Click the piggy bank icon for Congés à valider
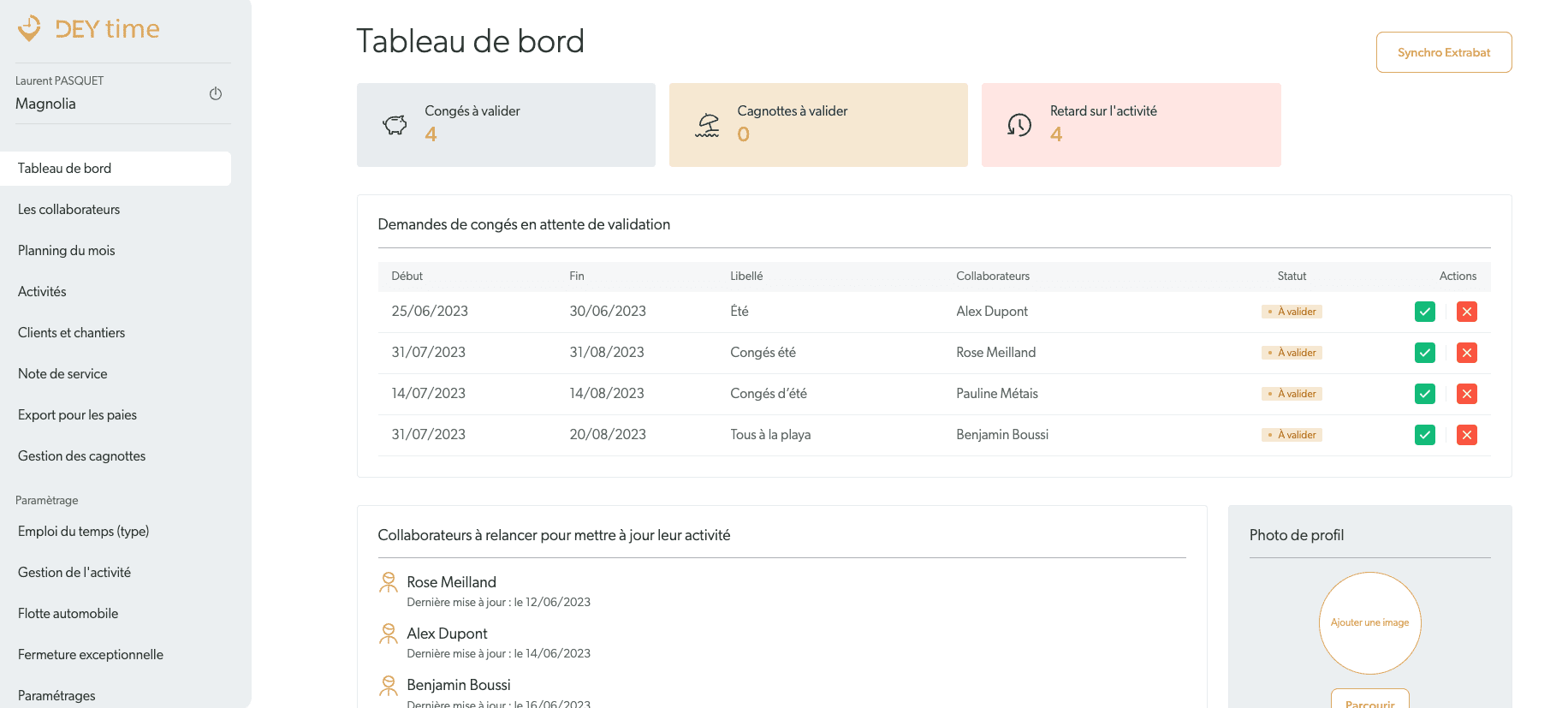Screen dimensions: 1568x708 (x=395, y=125)
